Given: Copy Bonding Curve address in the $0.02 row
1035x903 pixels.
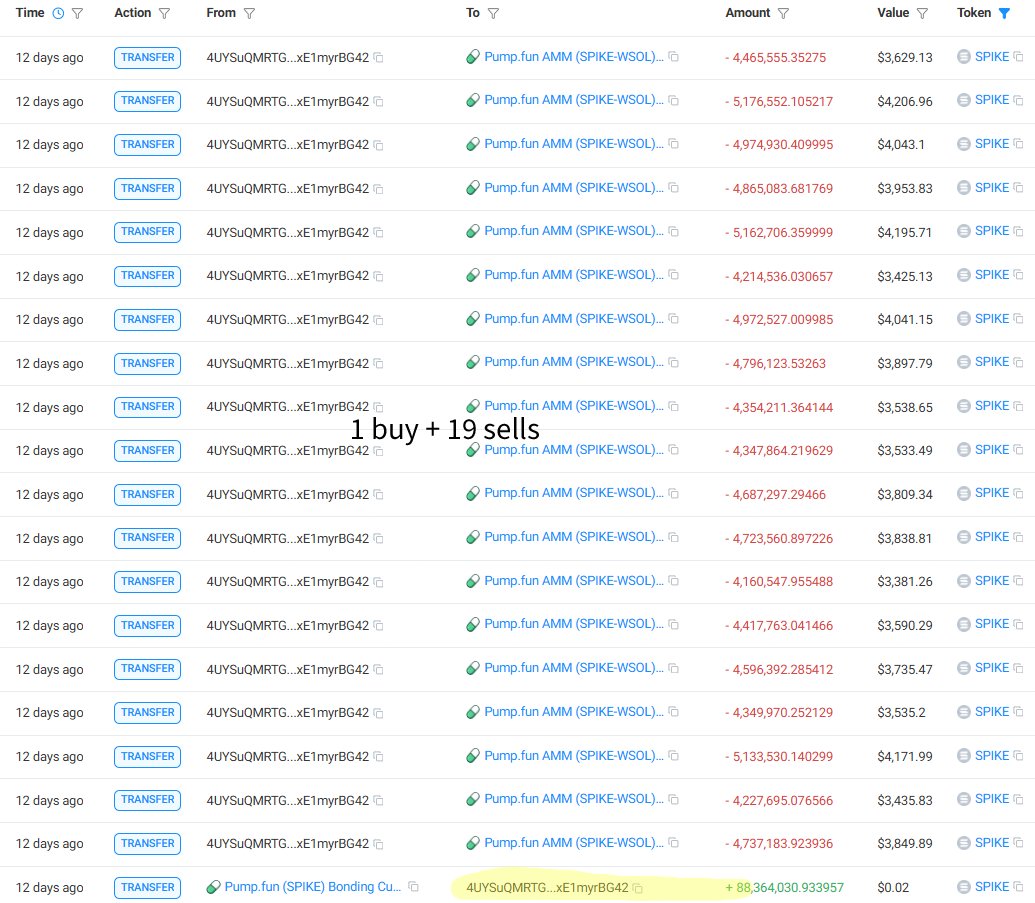Looking at the screenshot, I should [x=413, y=886].
